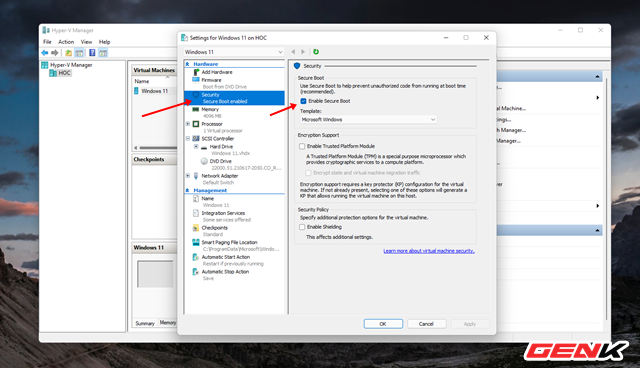This screenshot has width=640, height=368.
Task: Switch to the Summary tab
Action: [145, 323]
